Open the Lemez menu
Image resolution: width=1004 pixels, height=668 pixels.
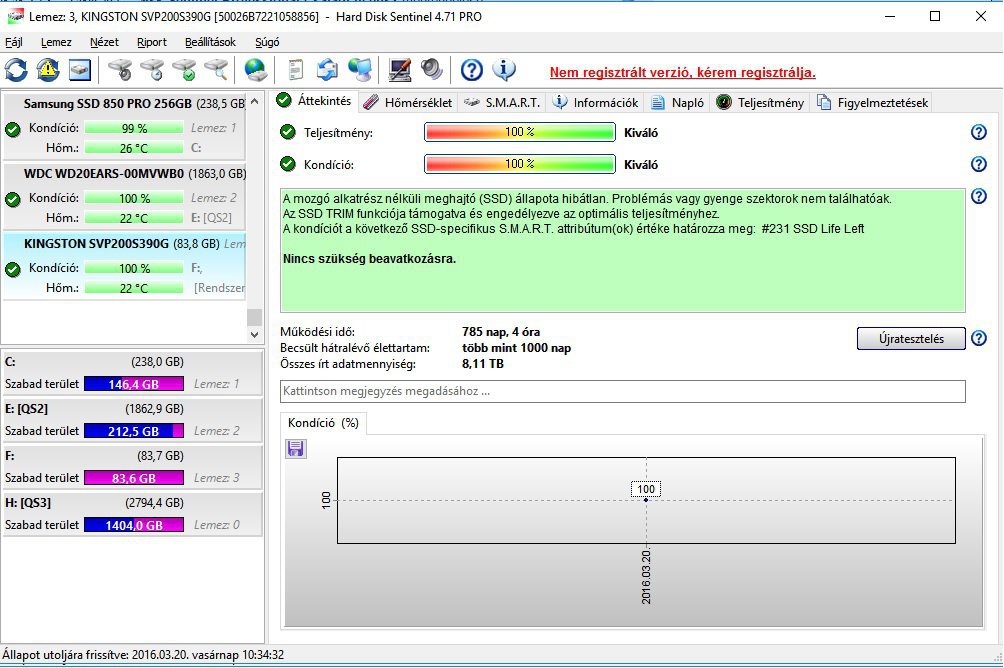pos(56,42)
